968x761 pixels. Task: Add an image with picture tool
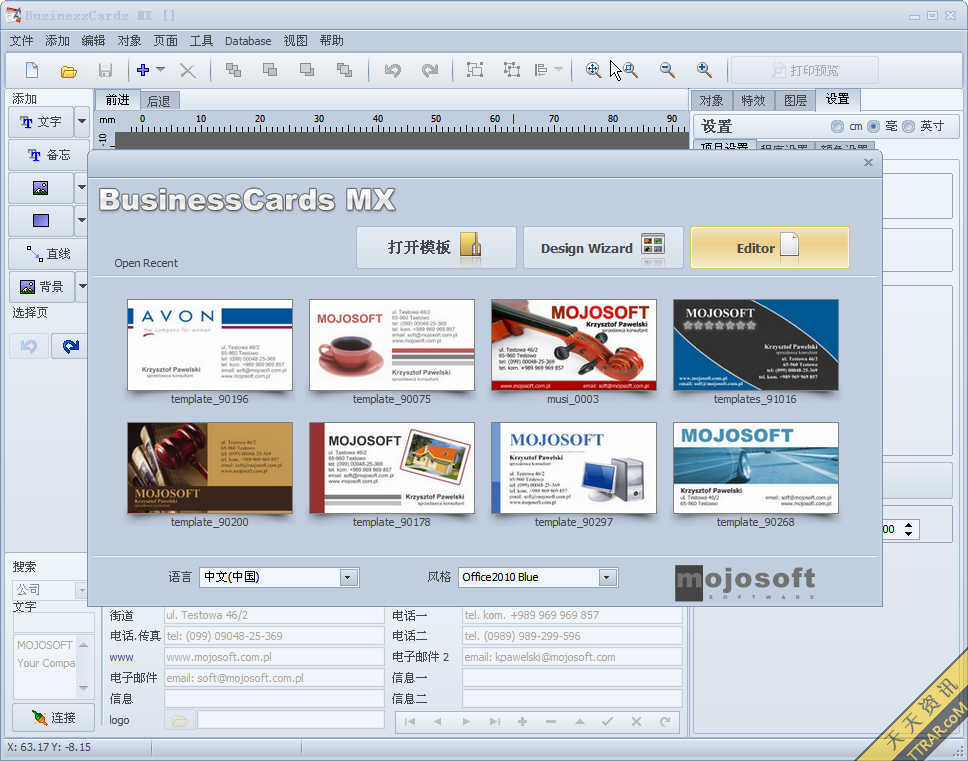point(41,188)
